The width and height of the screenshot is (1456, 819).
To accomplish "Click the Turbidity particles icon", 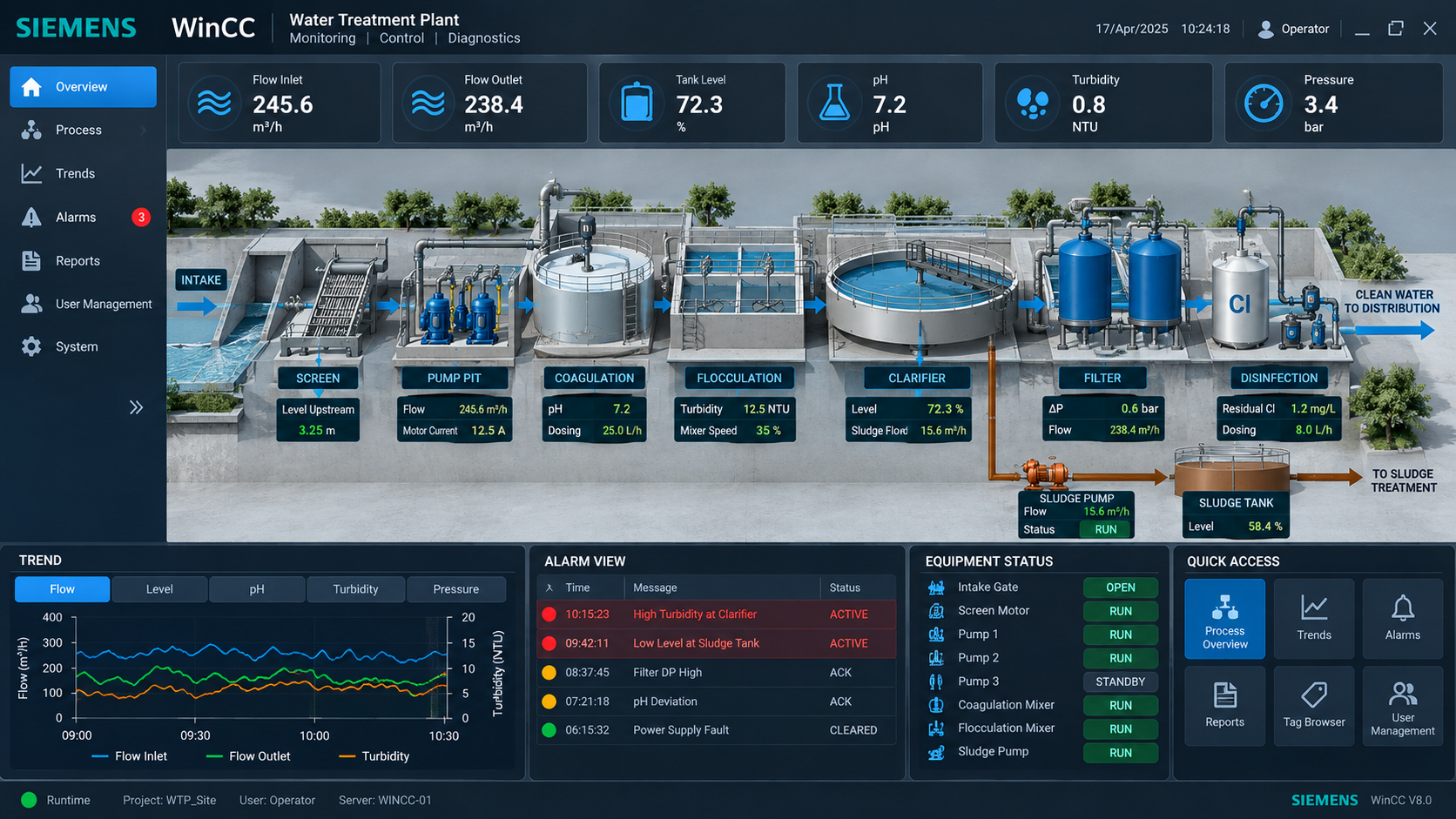I will (1033, 103).
